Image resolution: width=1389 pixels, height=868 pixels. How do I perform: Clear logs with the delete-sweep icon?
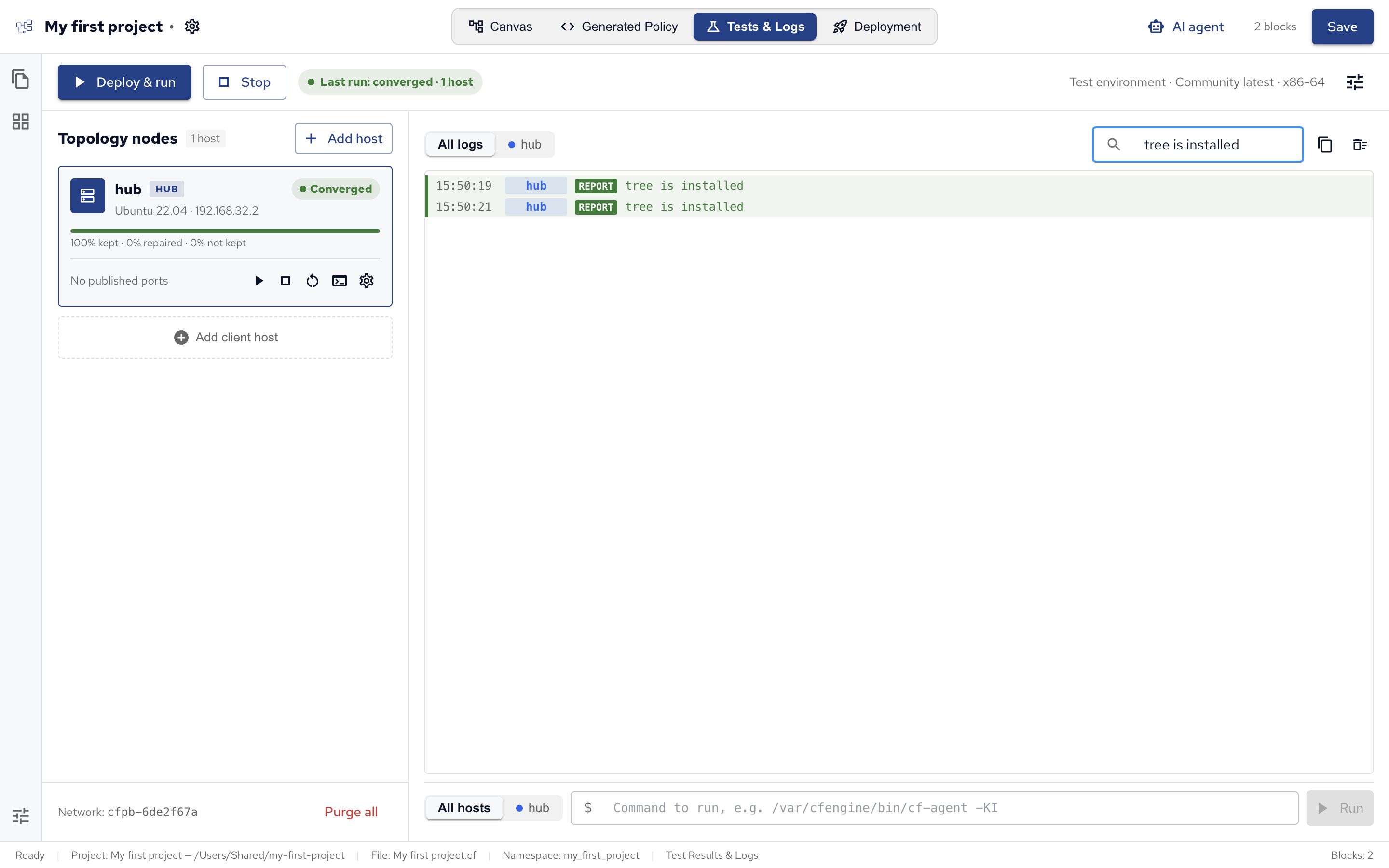point(1360,145)
